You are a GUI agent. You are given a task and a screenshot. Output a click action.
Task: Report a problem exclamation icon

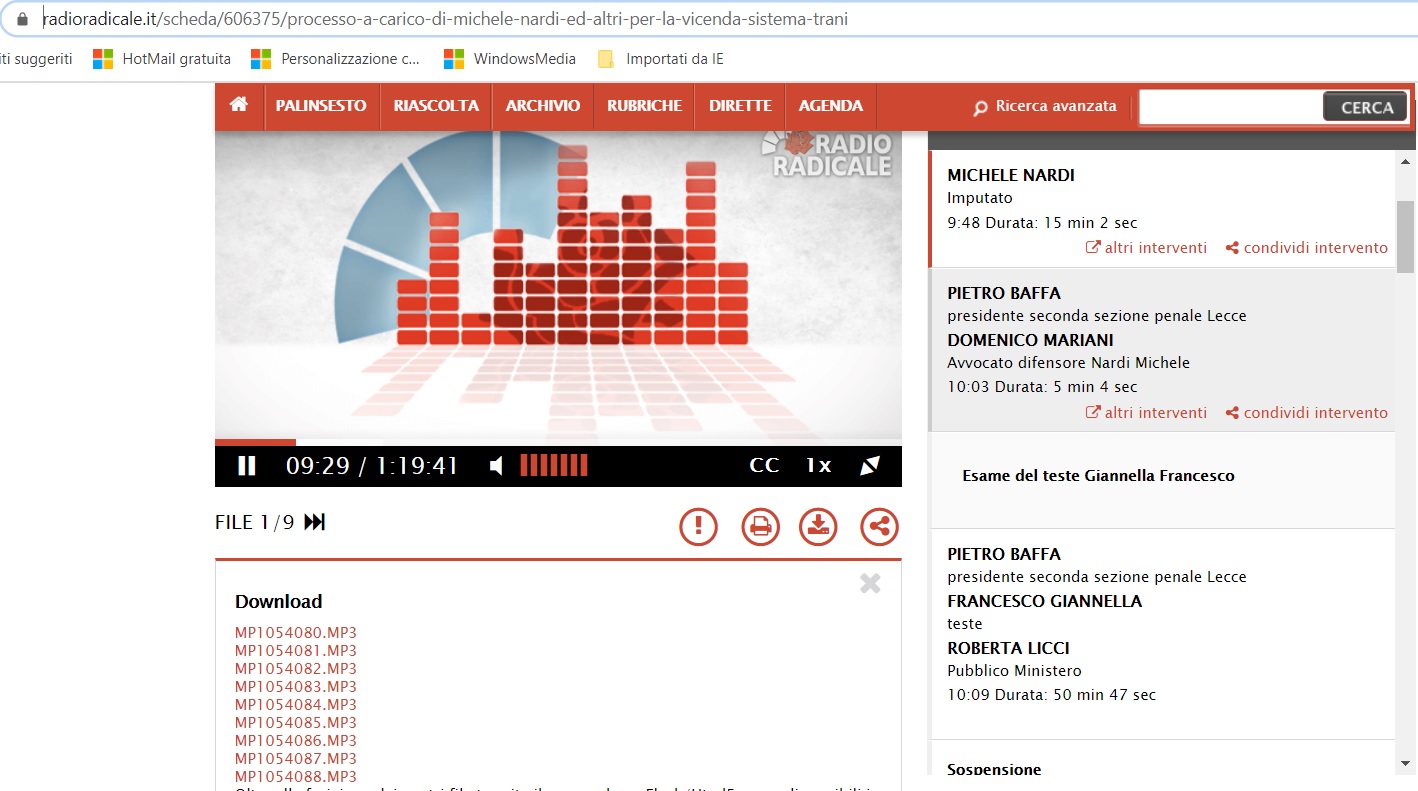point(699,526)
